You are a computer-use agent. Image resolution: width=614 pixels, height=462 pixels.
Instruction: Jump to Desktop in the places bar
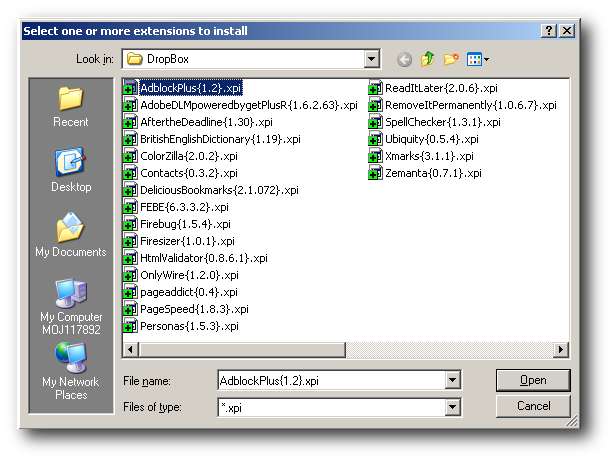tap(71, 171)
